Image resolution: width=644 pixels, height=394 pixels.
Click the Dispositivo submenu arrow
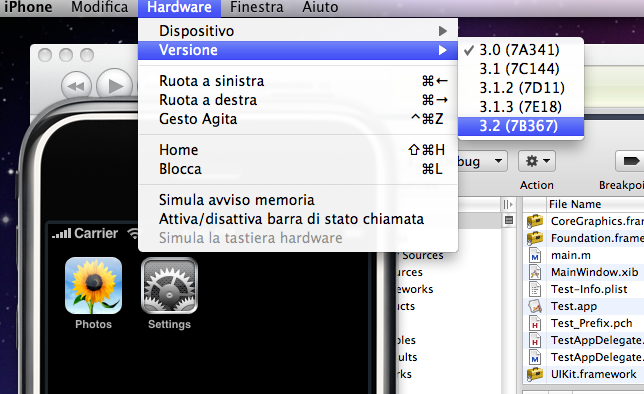point(442,31)
